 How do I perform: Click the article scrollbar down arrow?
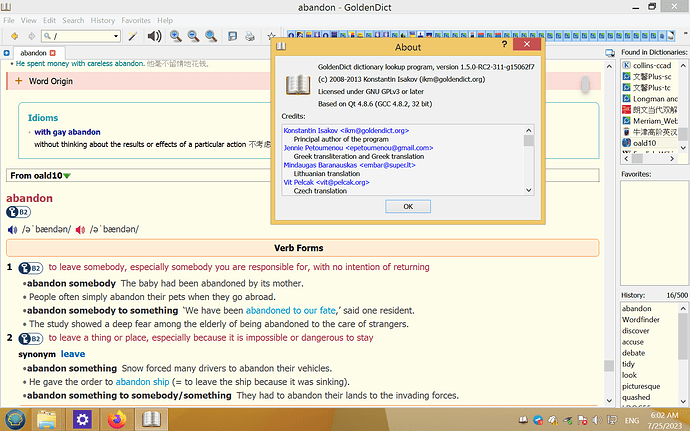coord(609,401)
